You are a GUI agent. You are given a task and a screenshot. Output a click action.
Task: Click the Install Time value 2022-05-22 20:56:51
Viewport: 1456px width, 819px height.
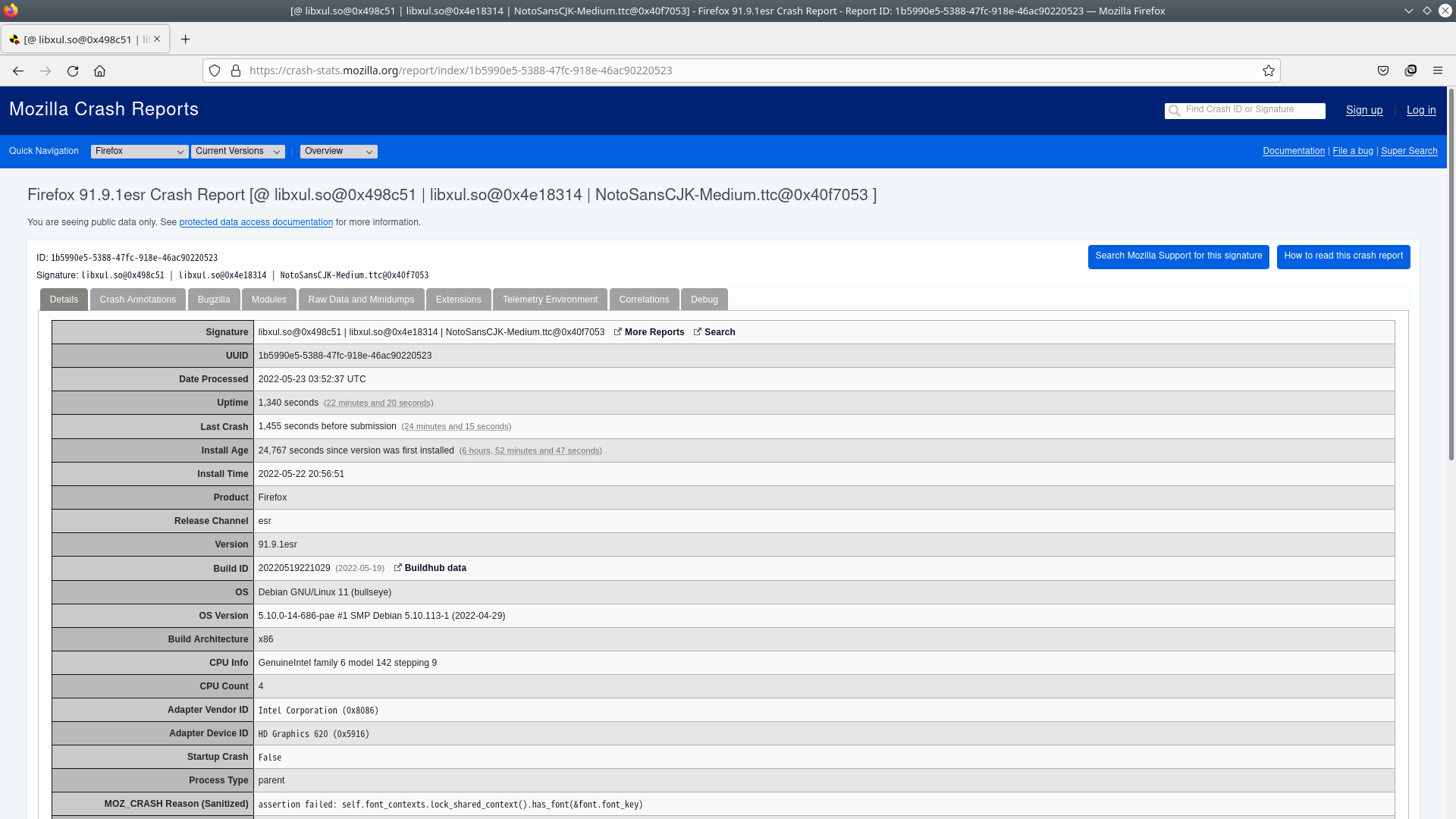tap(301, 474)
